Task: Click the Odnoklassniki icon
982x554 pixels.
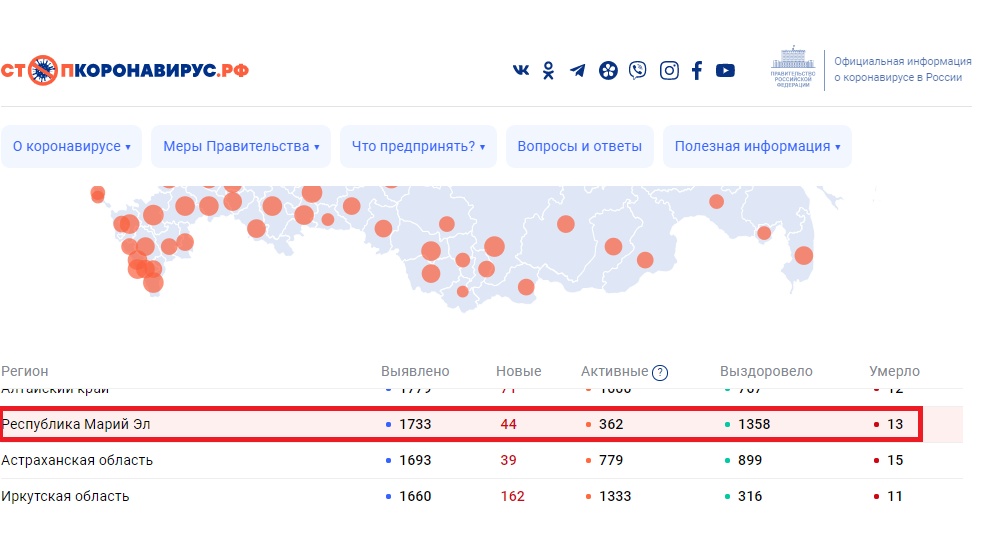Action: click(548, 70)
